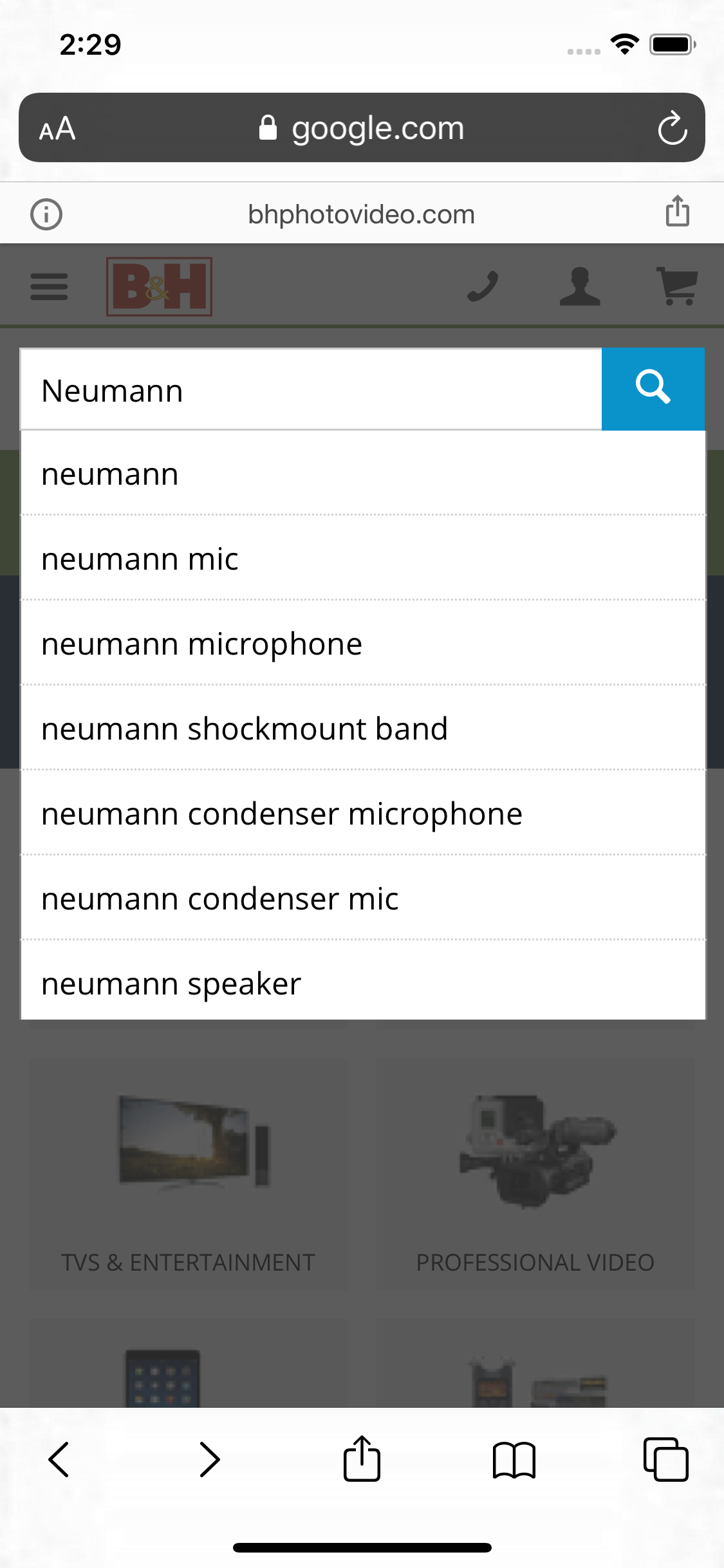The image size is (724, 1568).
Task: Open Safari tabs overview
Action: (665, 1459)
